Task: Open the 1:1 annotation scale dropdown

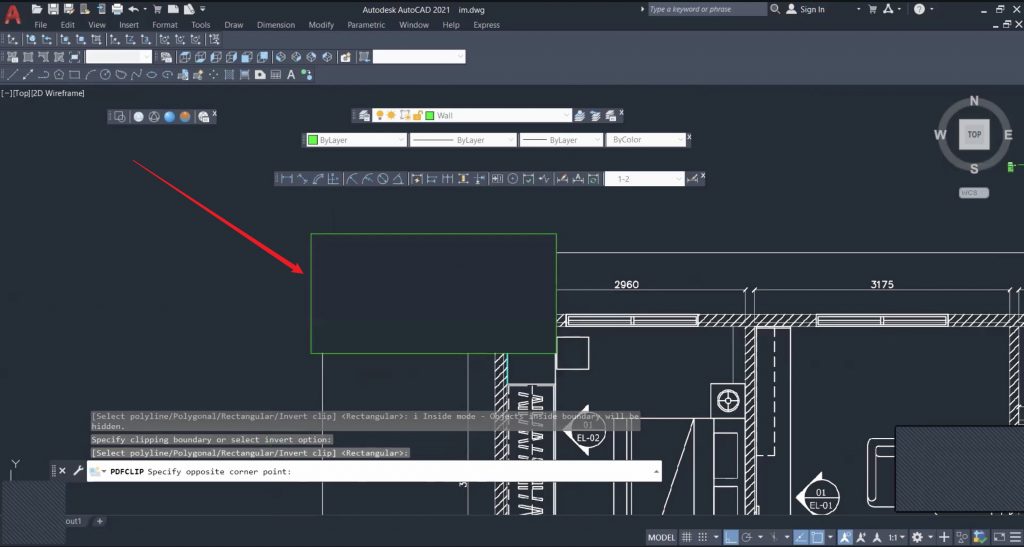Action: pyautogui.click(x=896, y=537)
